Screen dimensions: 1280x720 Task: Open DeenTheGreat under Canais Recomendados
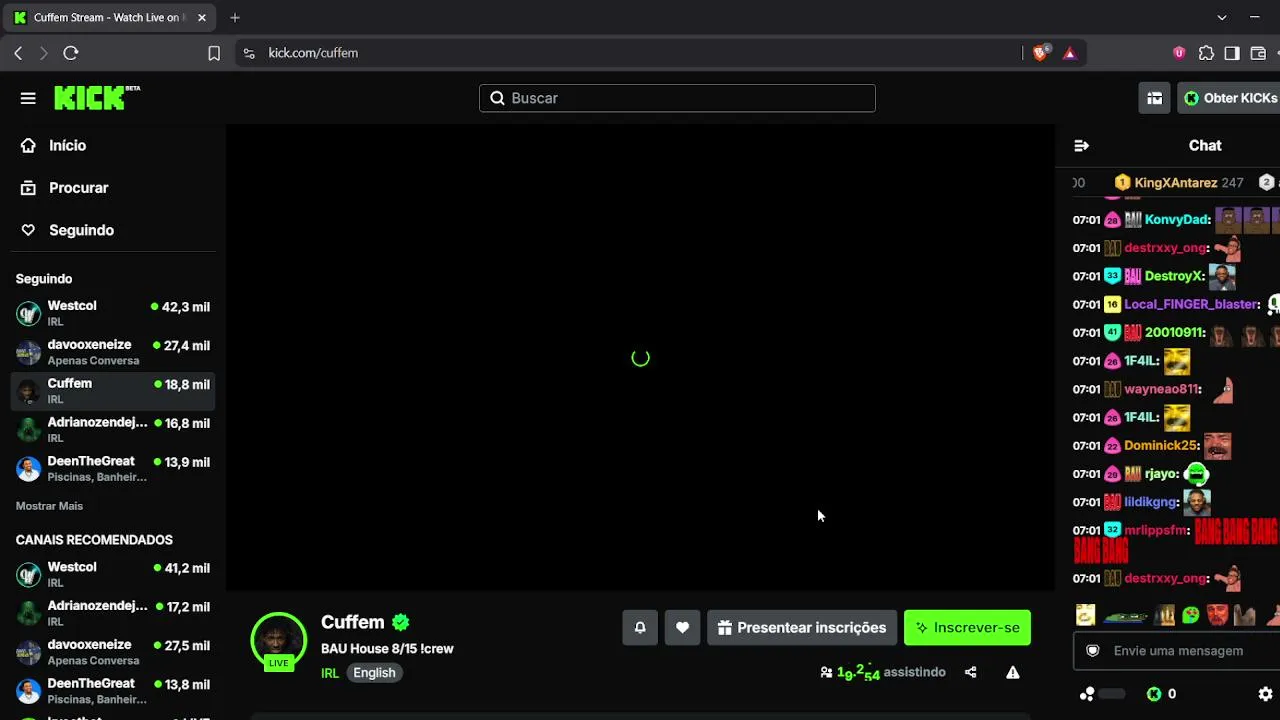[113, 691]
